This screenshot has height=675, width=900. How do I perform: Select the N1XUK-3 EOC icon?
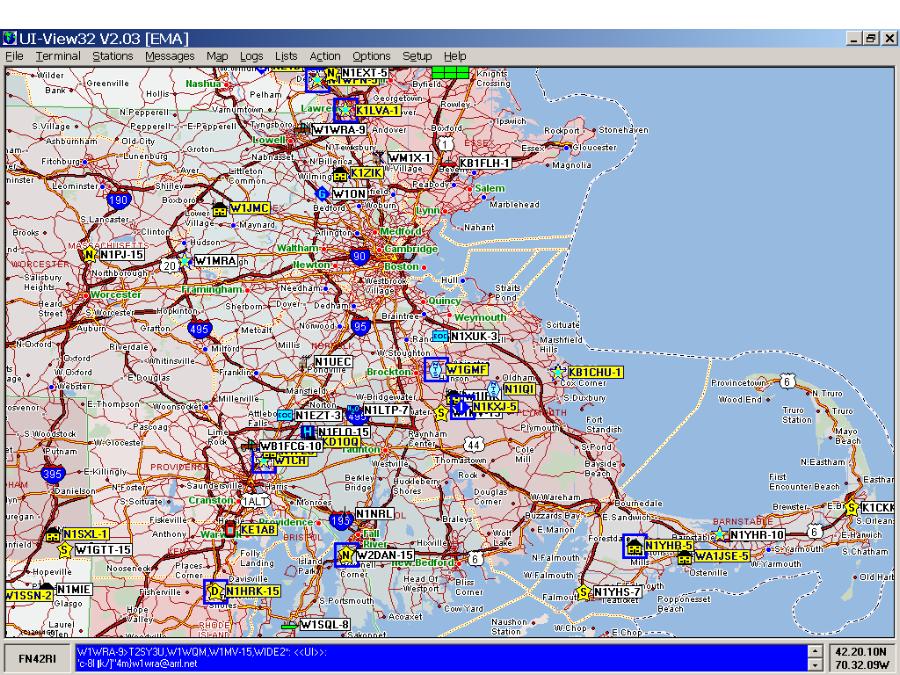(440, 337)
